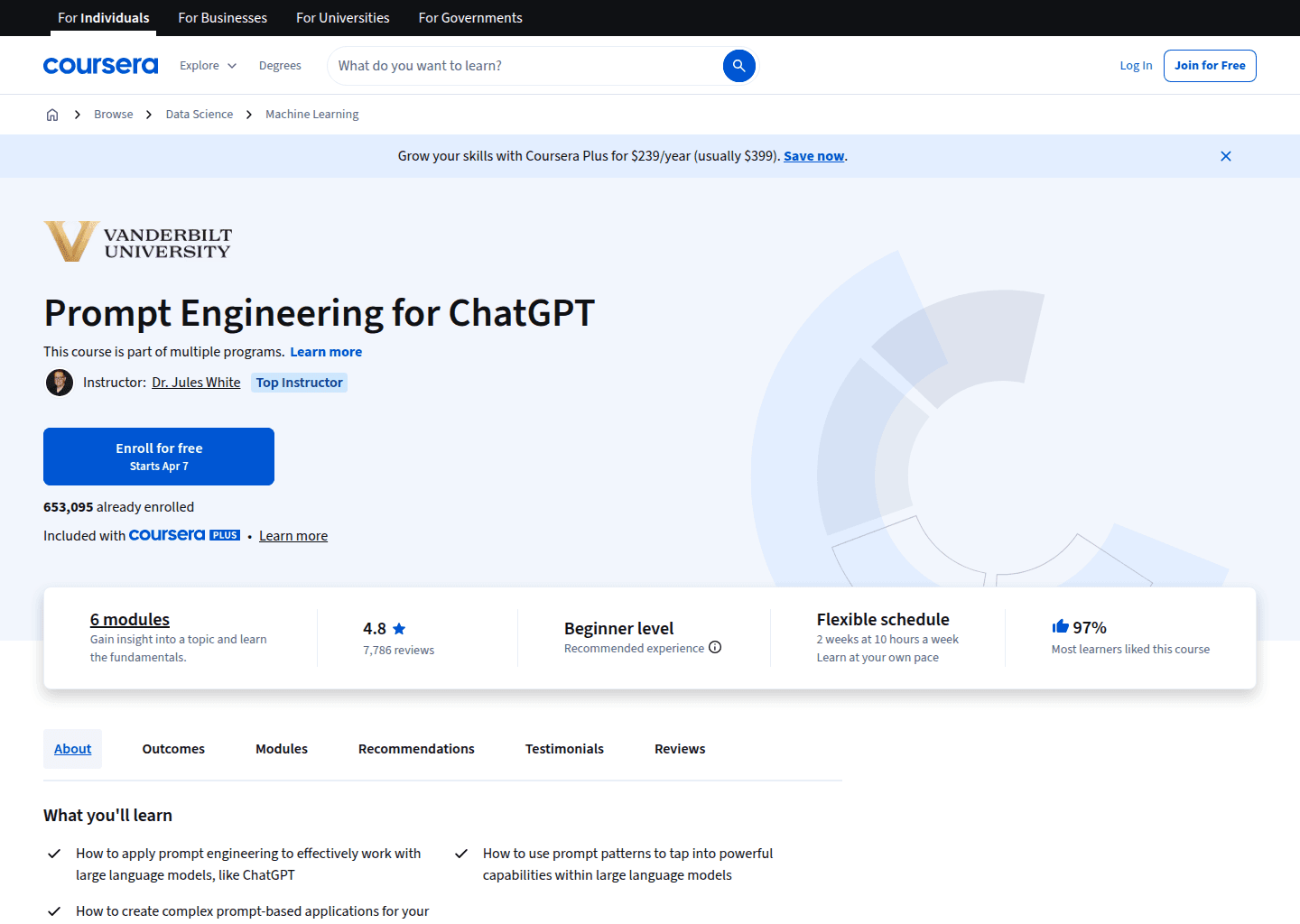Dismiss the Coursera Plus promotional banner
The image size is (1300, 924).
pos(1225,155)
